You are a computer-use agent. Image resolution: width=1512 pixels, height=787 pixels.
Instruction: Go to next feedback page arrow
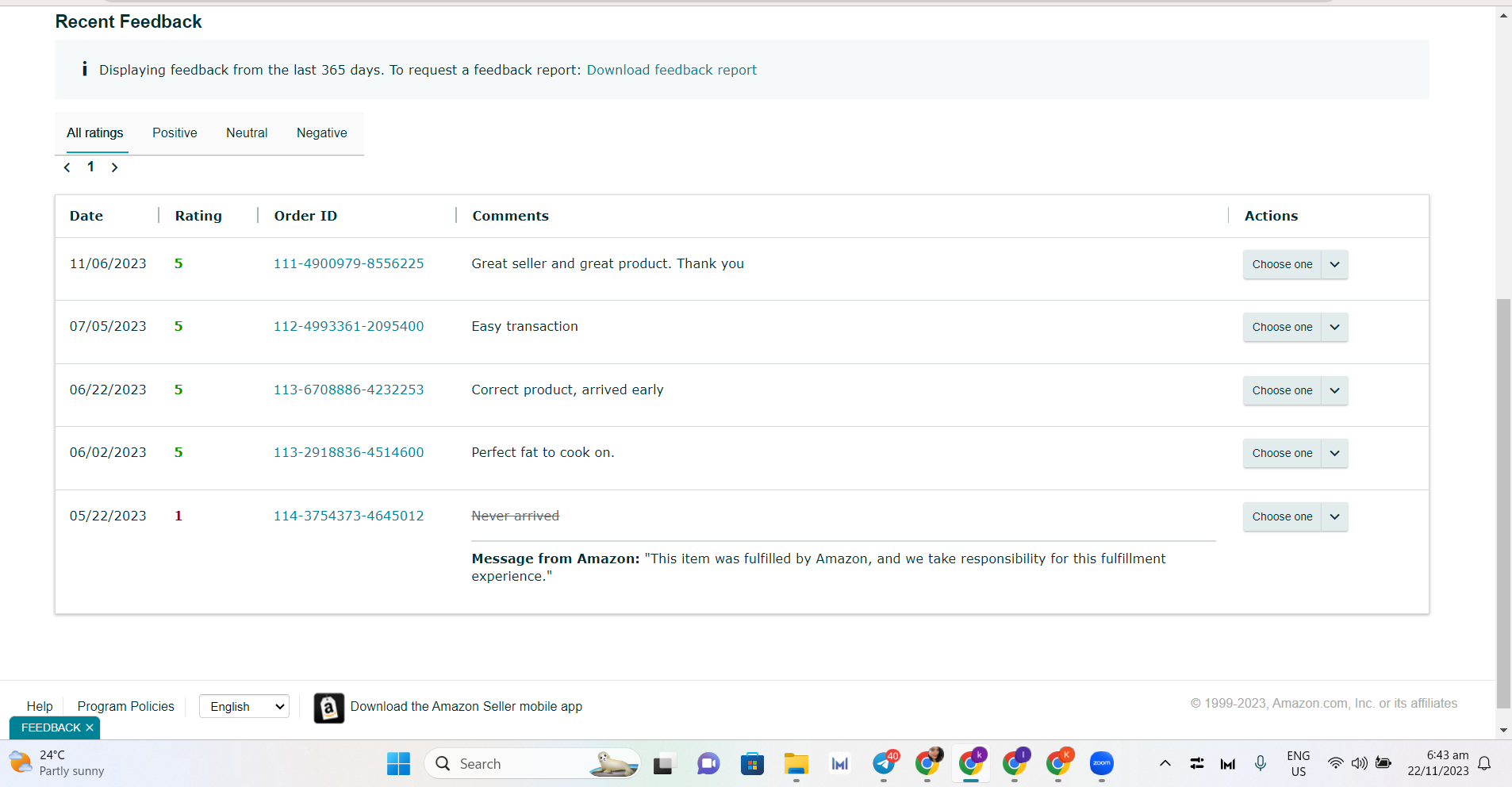tap(114, 167)
